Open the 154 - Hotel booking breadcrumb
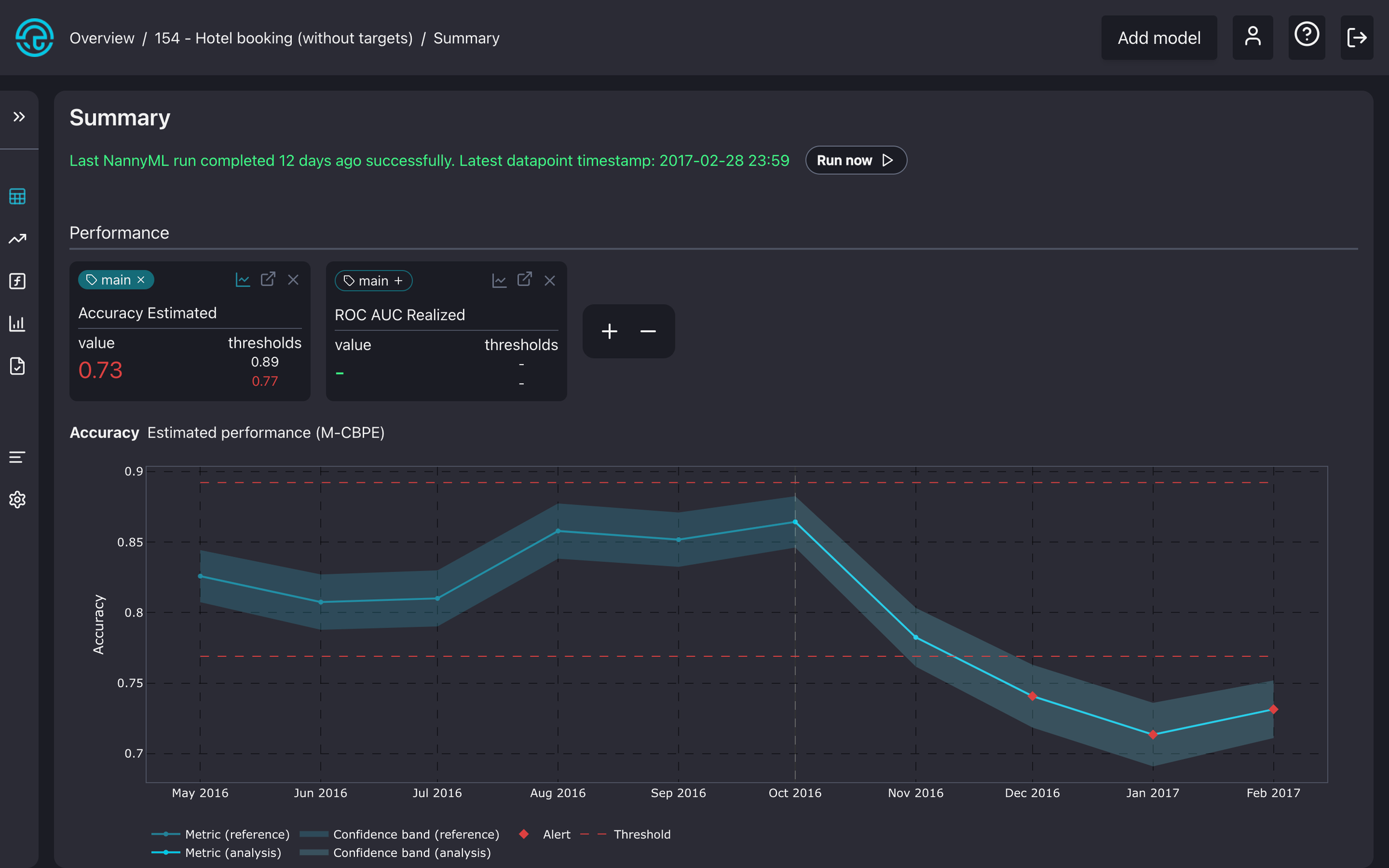 coord(283,37)
